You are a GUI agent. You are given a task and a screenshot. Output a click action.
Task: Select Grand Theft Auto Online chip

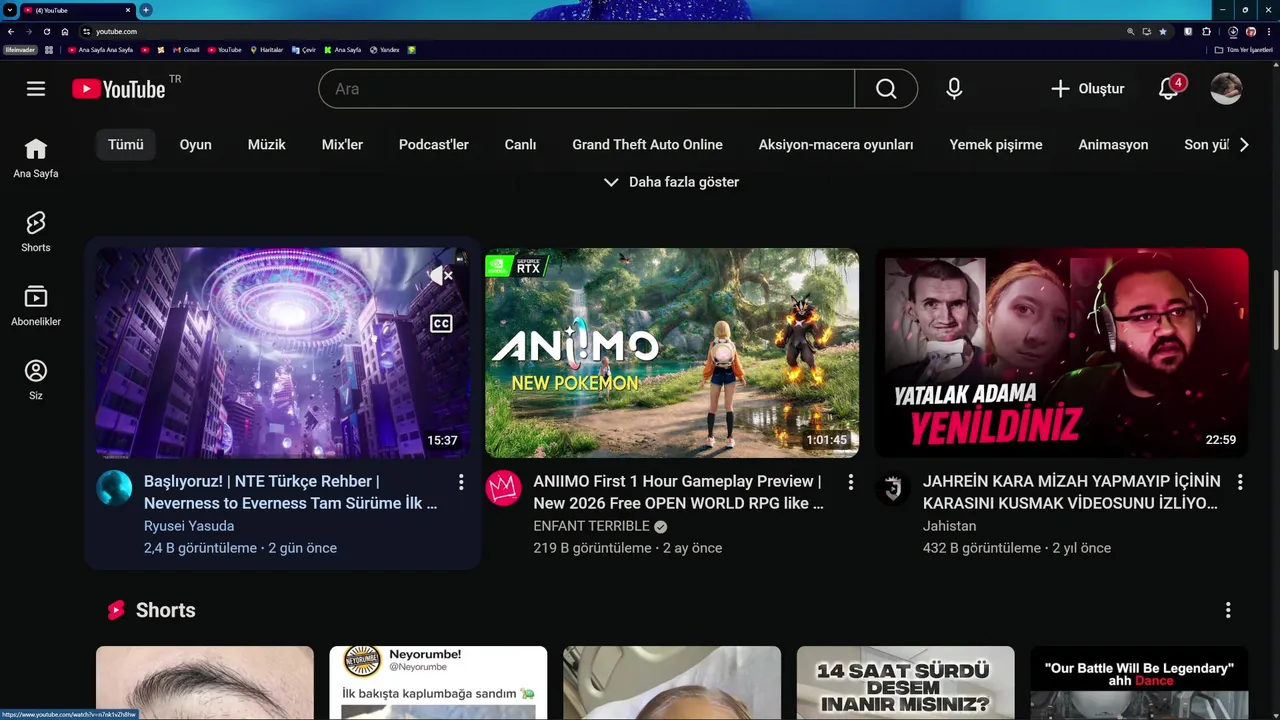click(x=647, y=145)
